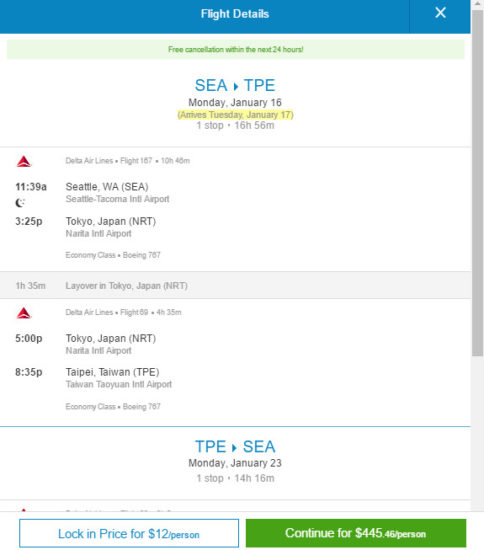Click the Flight Details header title
Screen dimensions: 484x550
[235, 14]
